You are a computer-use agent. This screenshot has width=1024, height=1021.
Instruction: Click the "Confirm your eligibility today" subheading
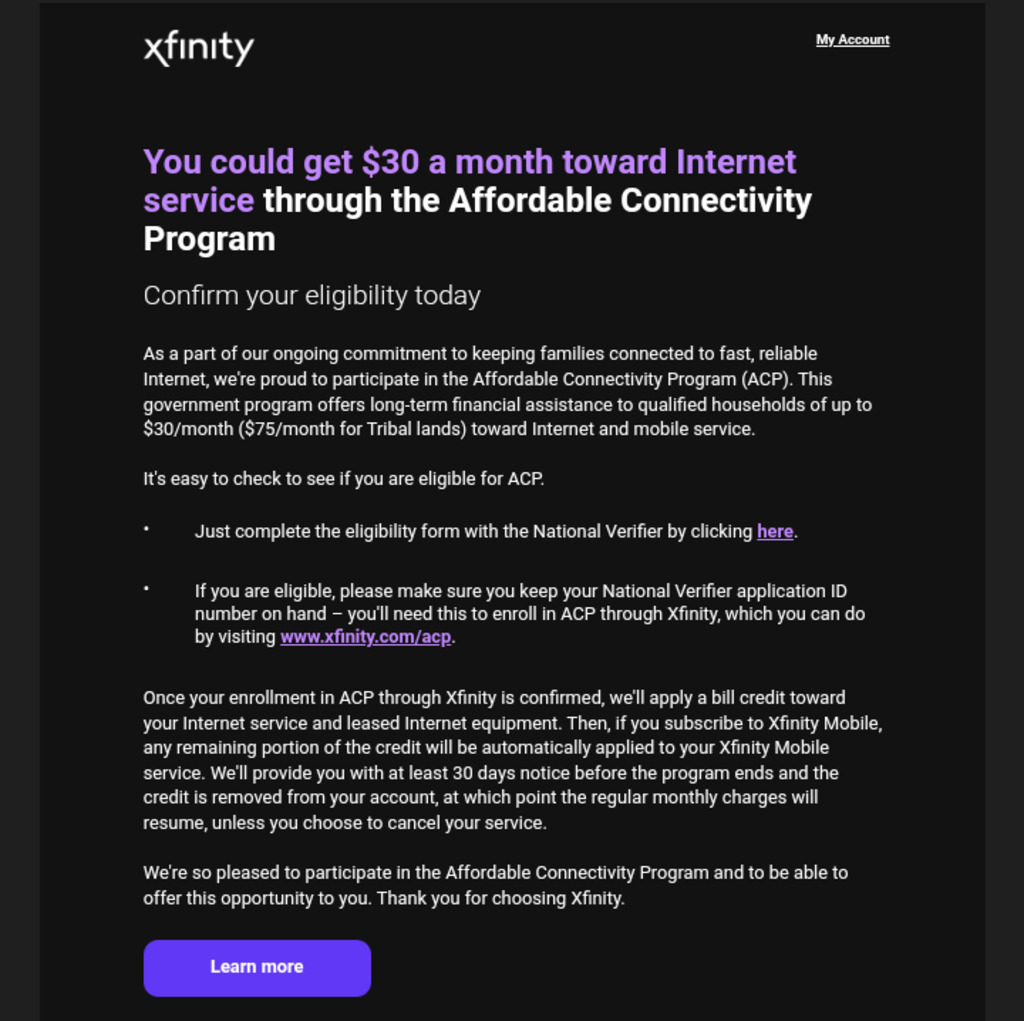point(312,296)
